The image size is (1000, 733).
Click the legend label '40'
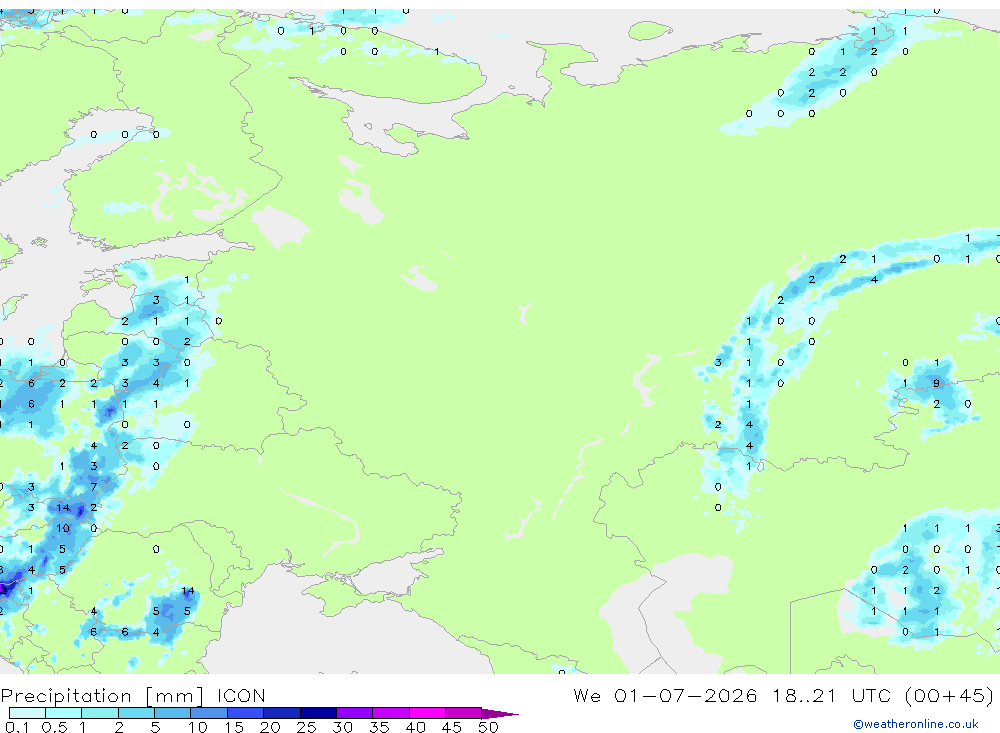click(x=416, y=727)
